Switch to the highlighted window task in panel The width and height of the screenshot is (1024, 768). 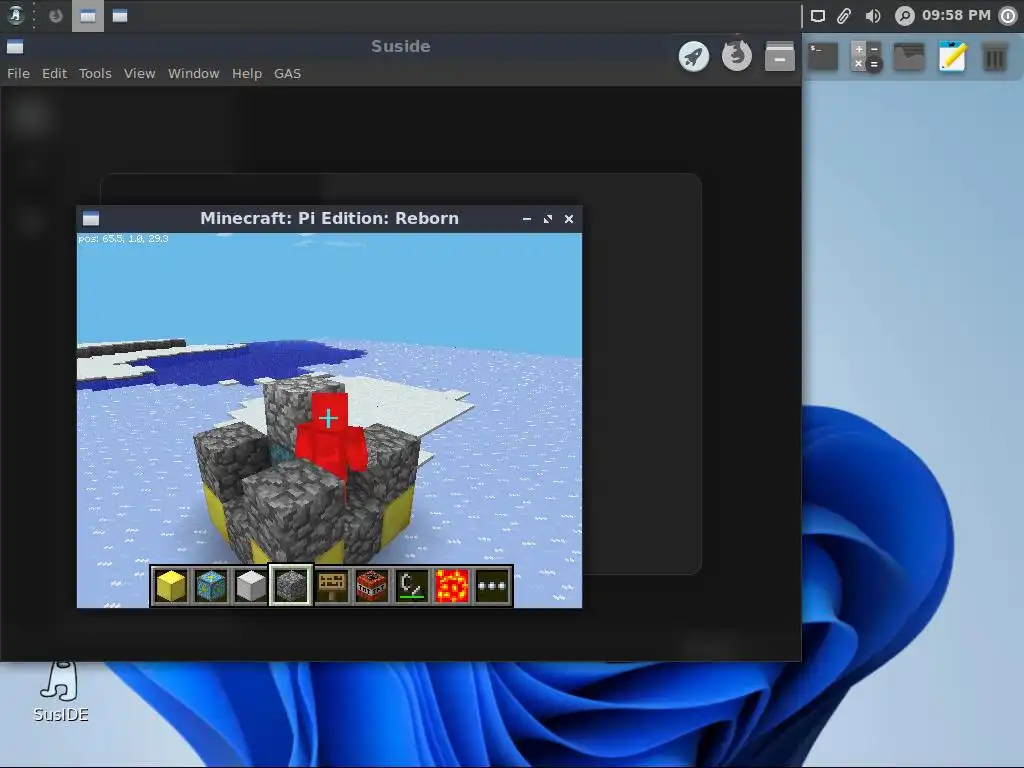click(88, 16)
